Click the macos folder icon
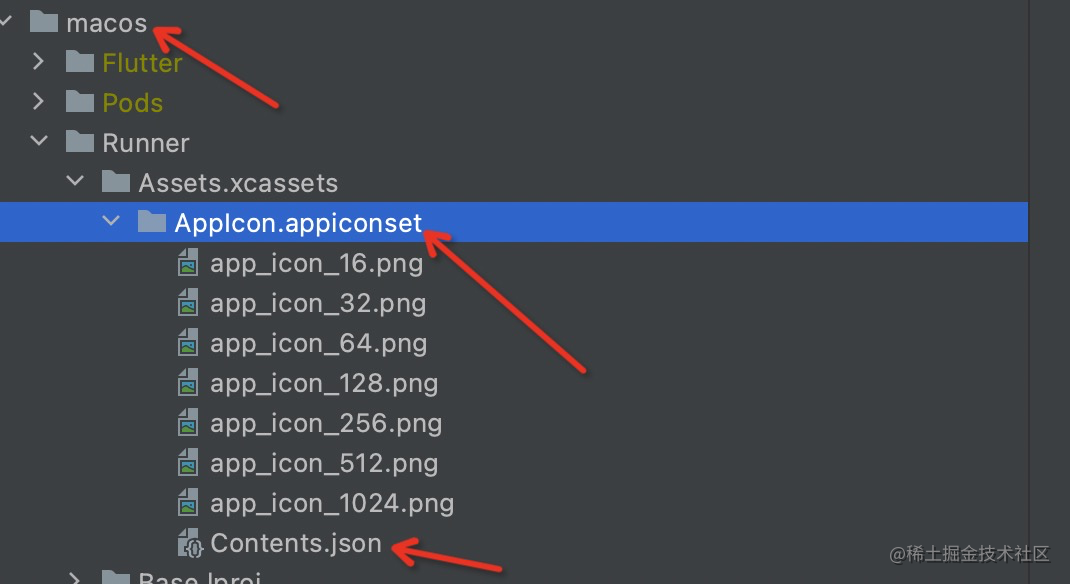This screenshot has width=1070, height=584. [42, 22]
